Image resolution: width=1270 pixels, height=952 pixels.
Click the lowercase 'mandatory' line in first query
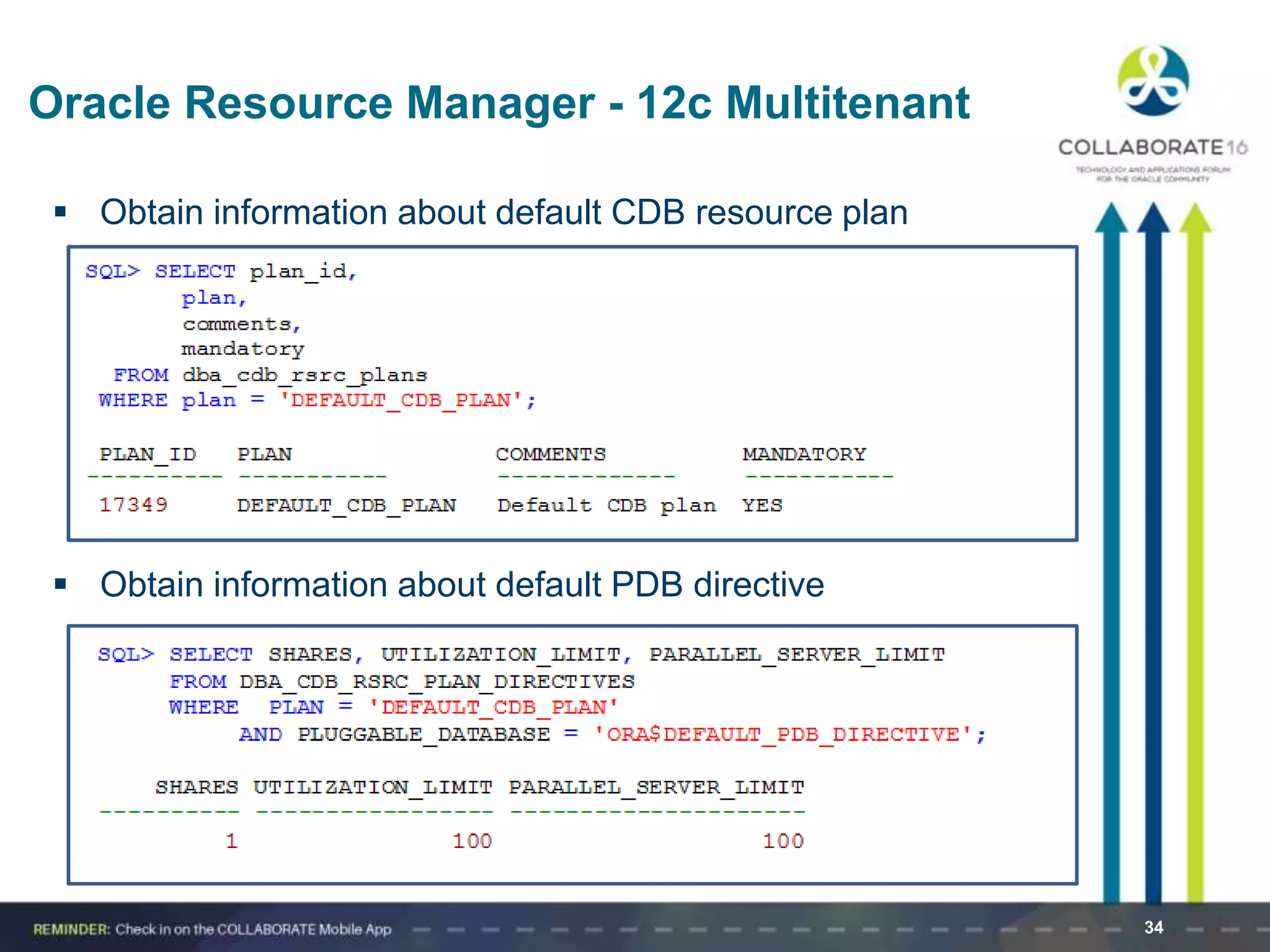tap(242, 350)
